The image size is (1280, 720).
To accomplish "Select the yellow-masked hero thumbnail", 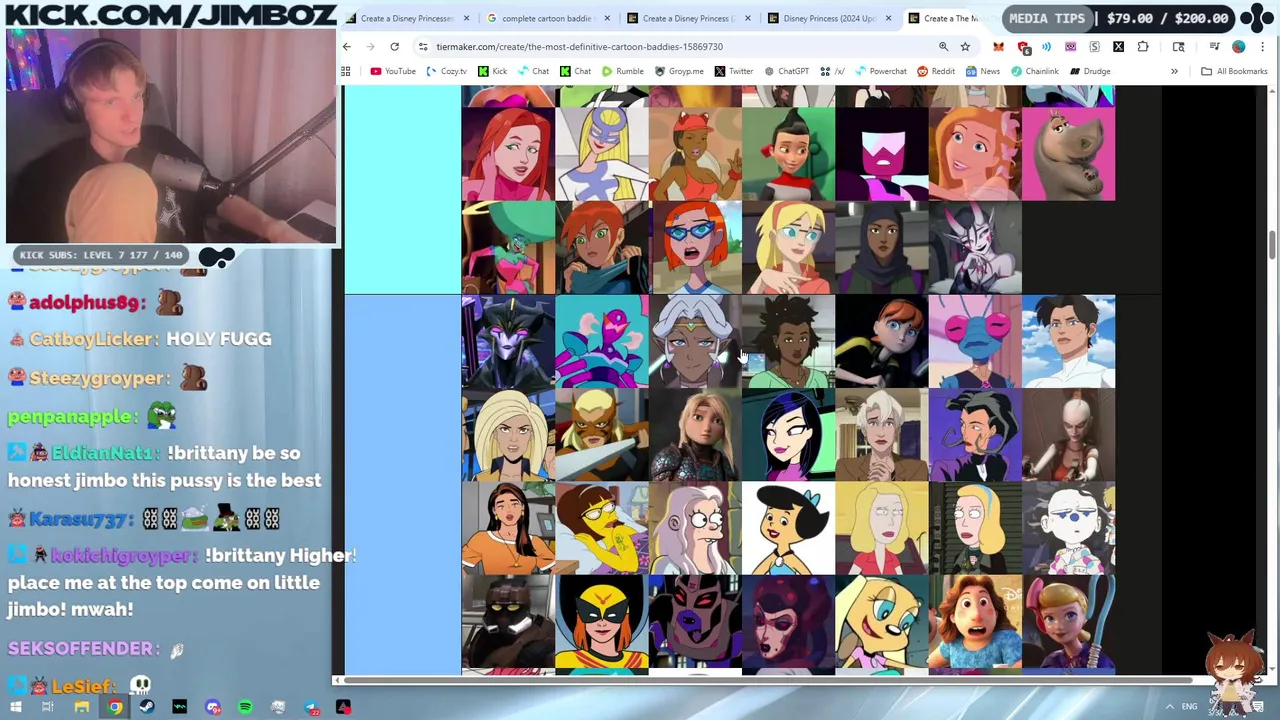I will tap(602, 622).
